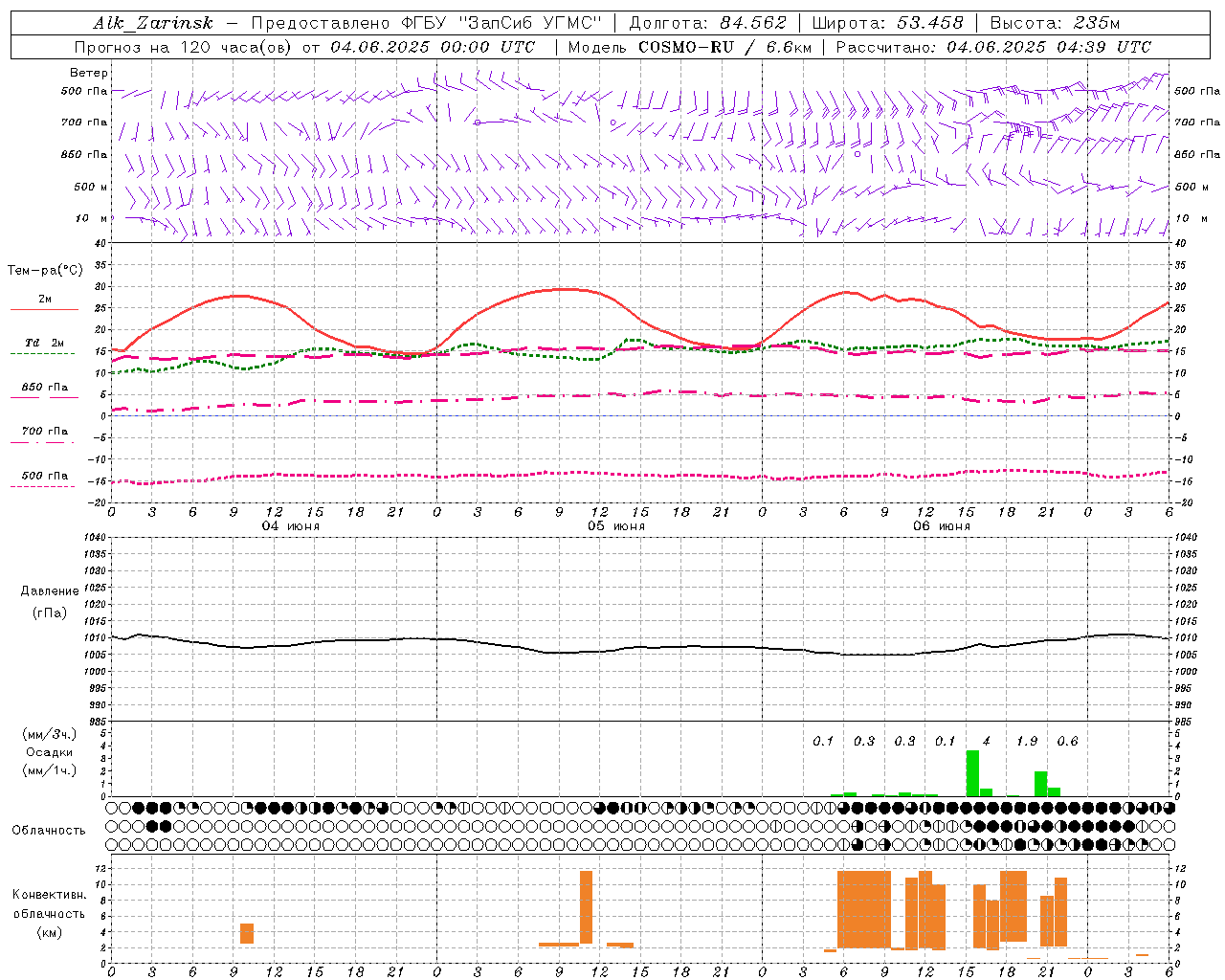Click the precipitation total value '1.9'
Viewport: 1225px width, 980px height.
point(1027,742)
